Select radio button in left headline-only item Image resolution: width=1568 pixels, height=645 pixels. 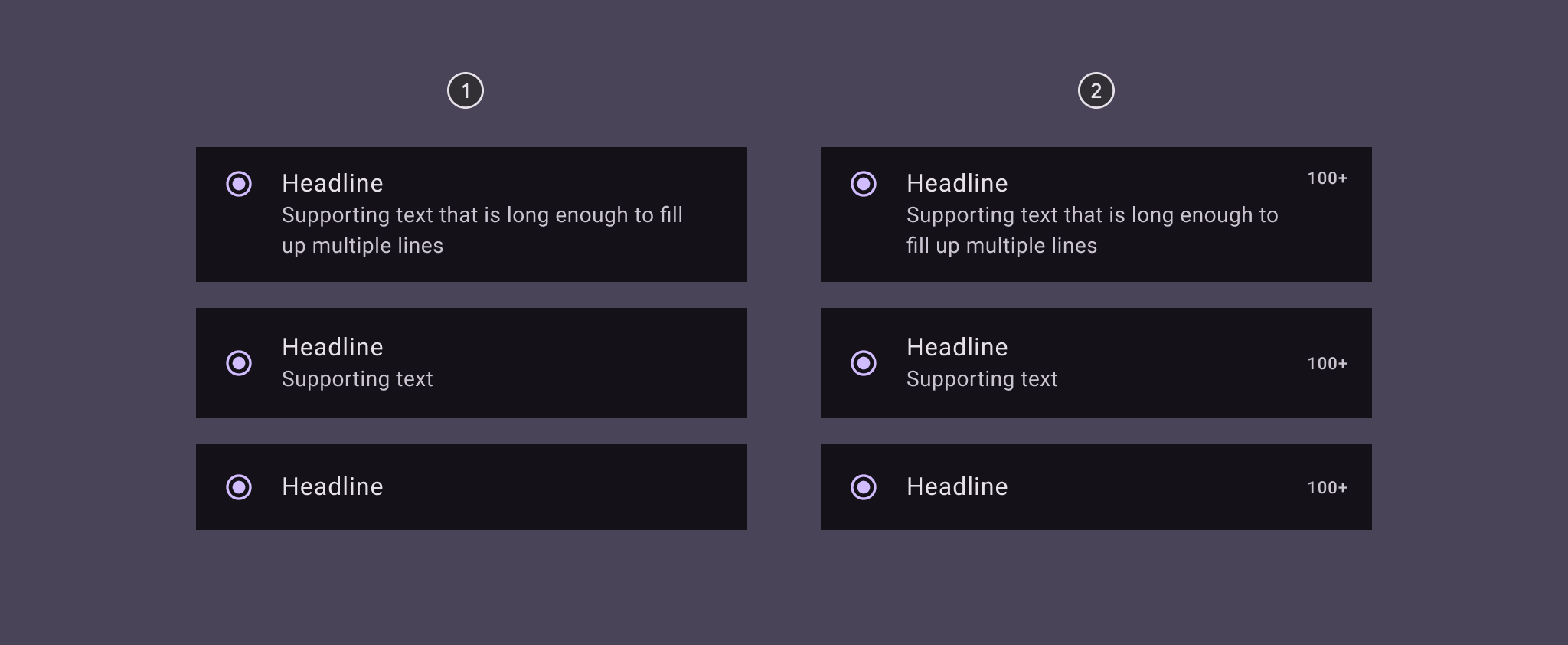pyautogui.click(x=239, y=487)
